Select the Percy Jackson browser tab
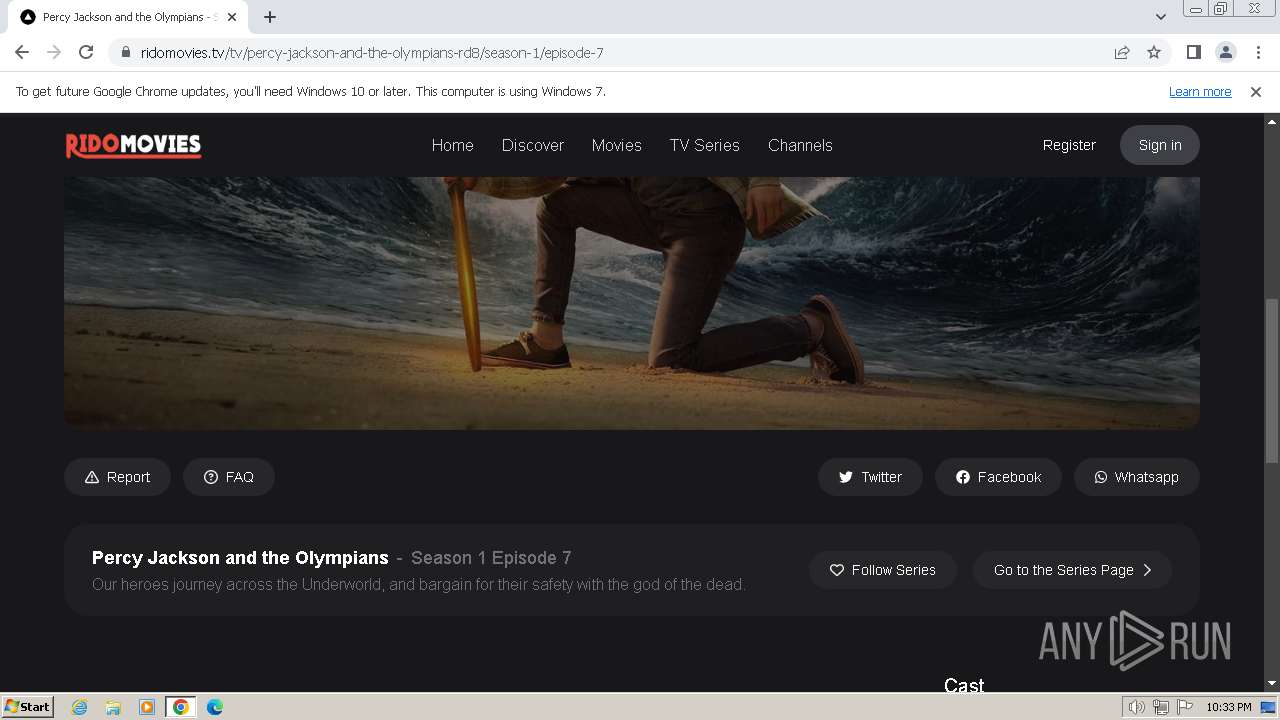The width and height of the screenshot is (1280, 720). [128, 17]
